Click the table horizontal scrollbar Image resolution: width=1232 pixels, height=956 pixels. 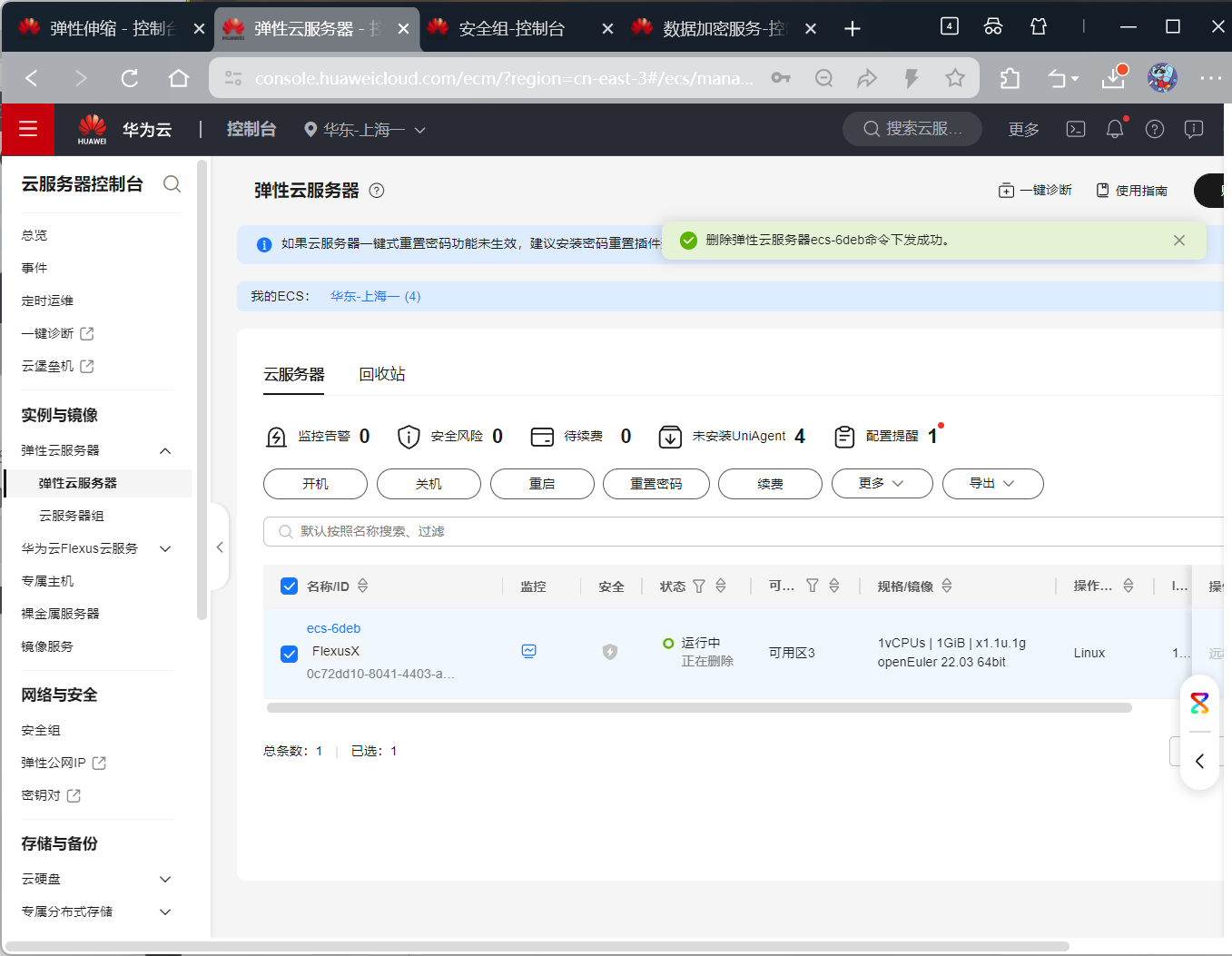coord(699,708)
